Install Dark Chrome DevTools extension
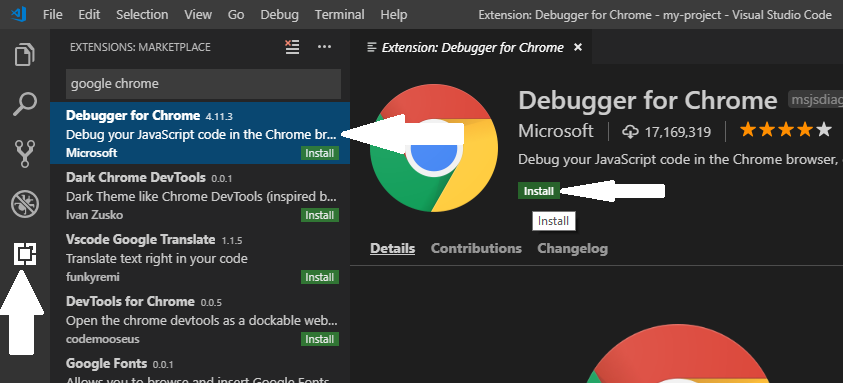The width and height of the screenshot is (843, 383). click(x=320, y=215)
